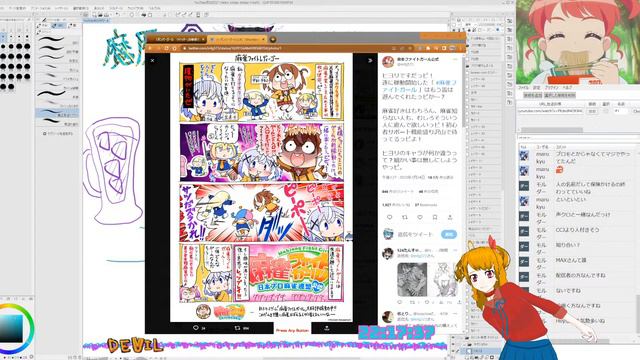Select the active Twitter browser tab
This screenshot has height=360, width=640.
point(237,39)
